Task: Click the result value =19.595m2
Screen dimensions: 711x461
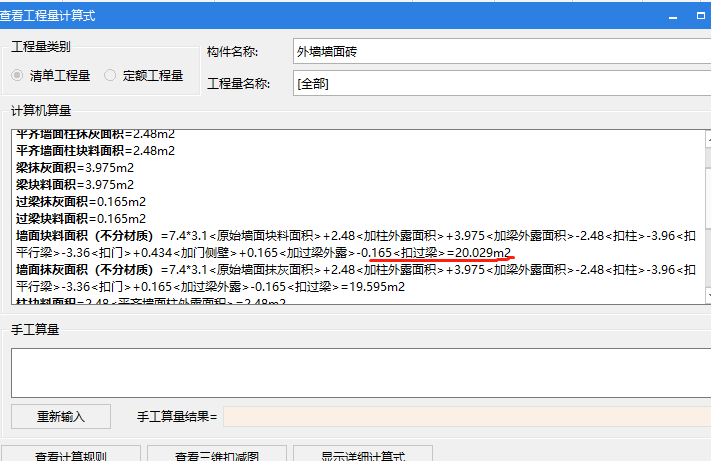Action: (x=373, y=286)
